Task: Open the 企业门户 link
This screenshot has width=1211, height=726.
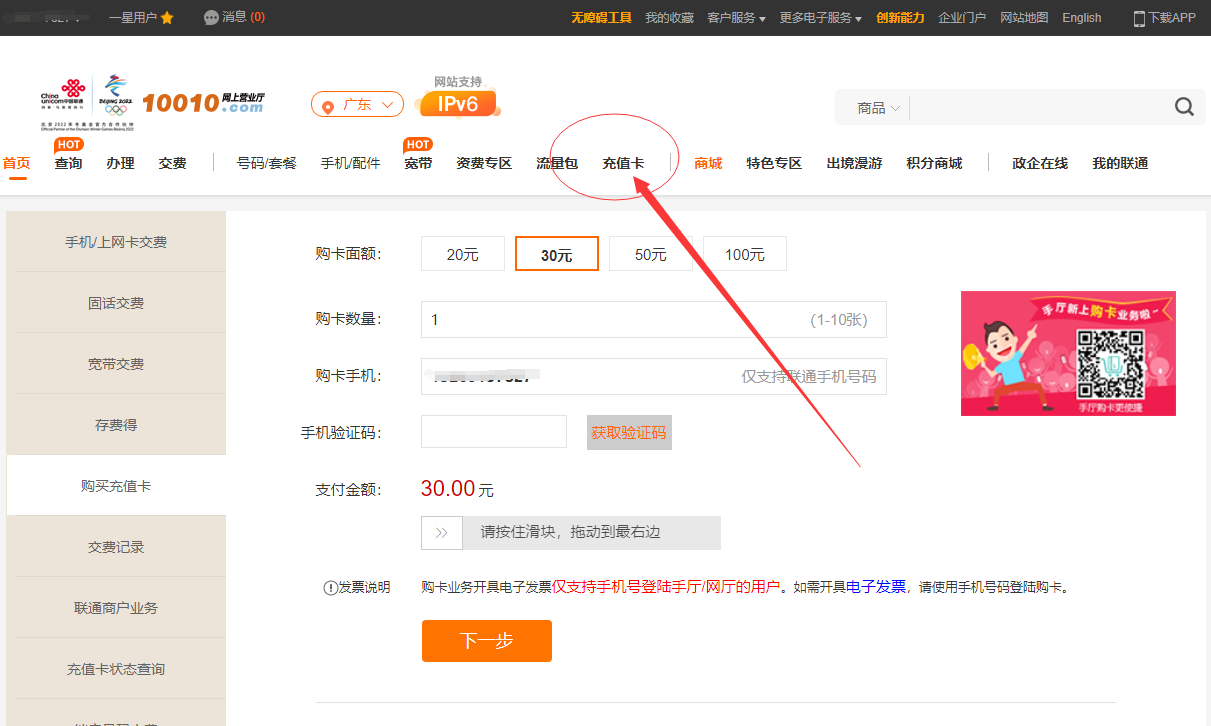Action: point(962,18)
